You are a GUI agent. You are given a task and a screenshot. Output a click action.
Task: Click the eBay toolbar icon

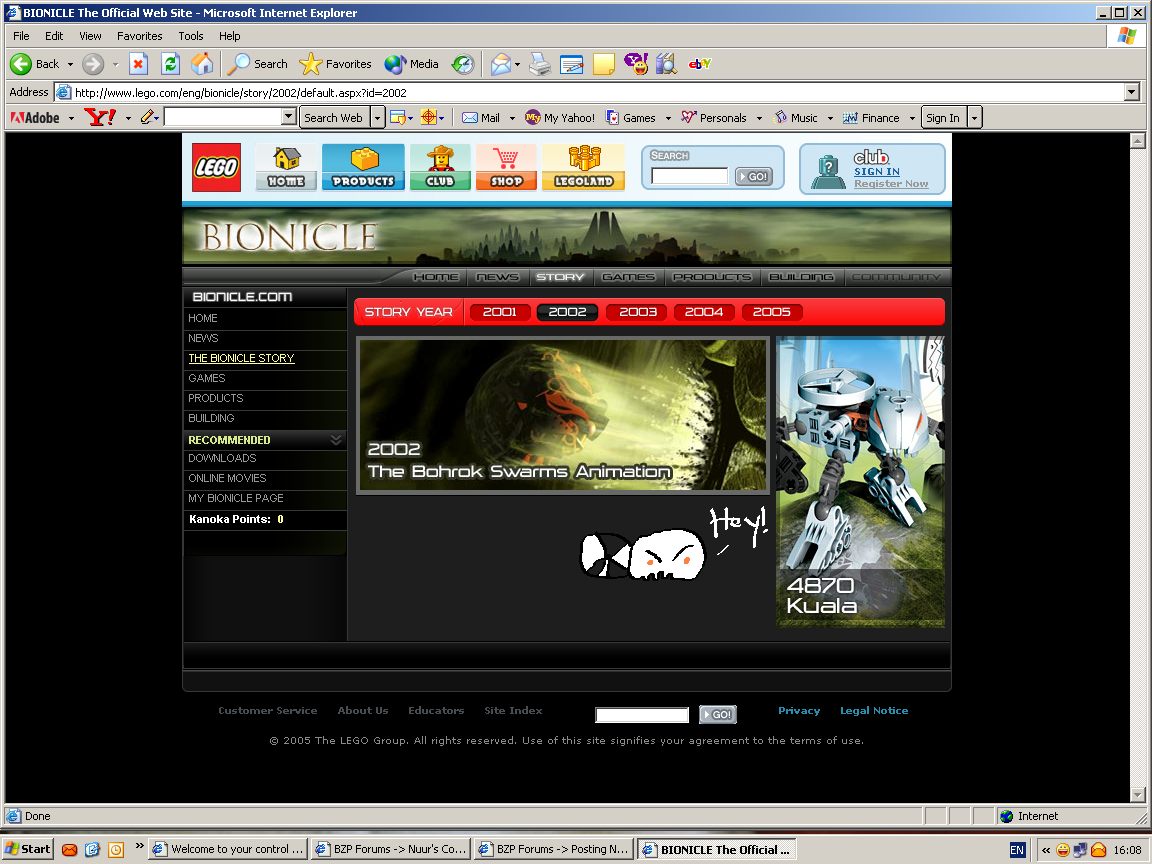tap(699, 64)
